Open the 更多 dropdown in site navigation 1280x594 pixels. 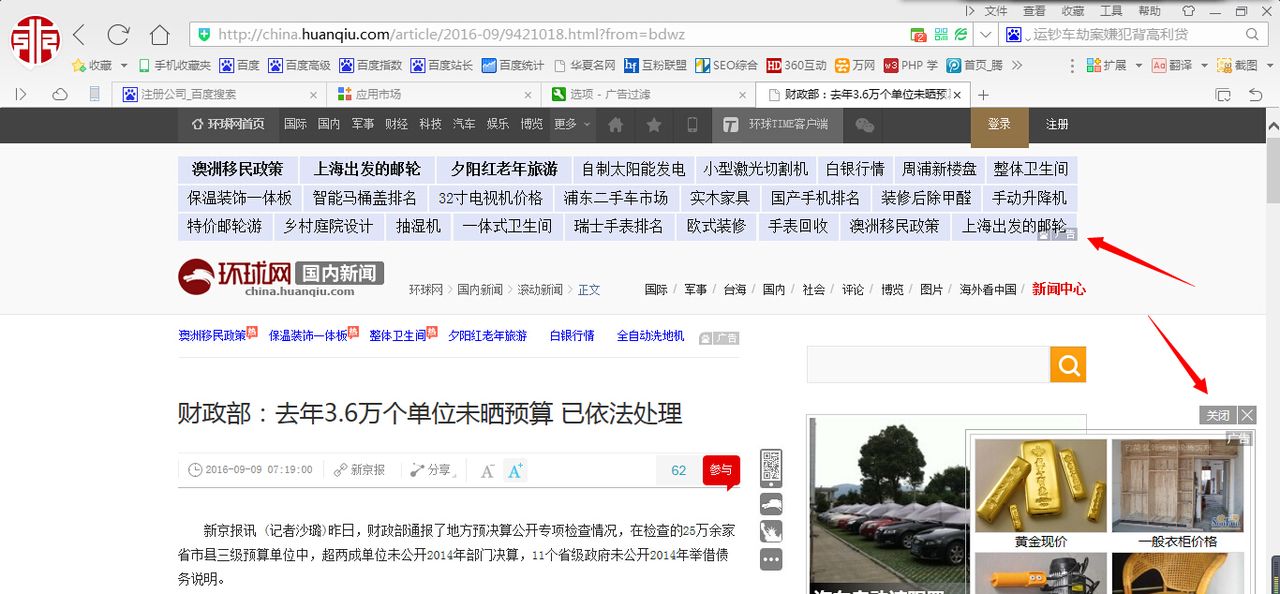[566, 126]
